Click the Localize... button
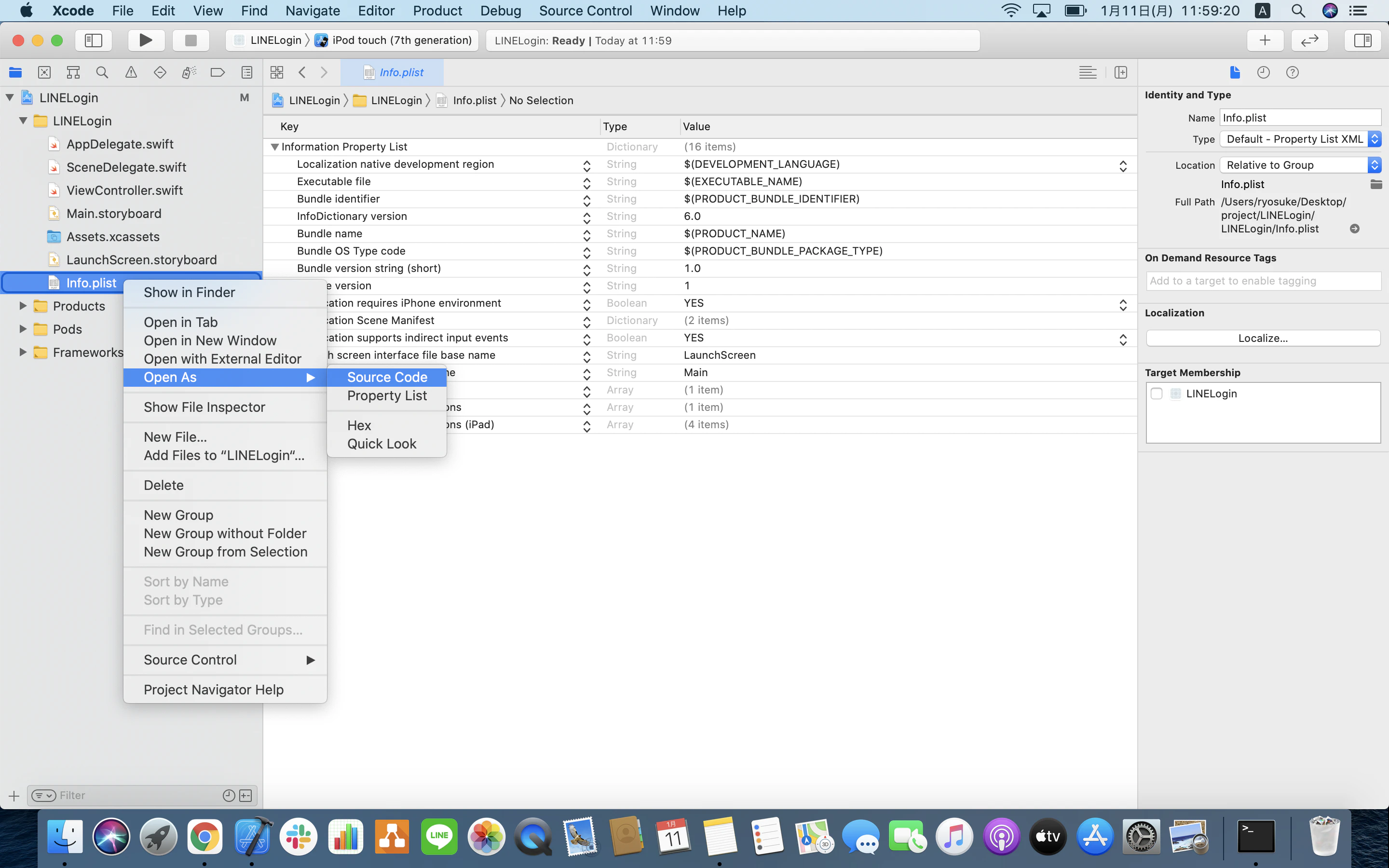The width and height of the screenshot is (1389, 868). click(x=1263, y=338)
